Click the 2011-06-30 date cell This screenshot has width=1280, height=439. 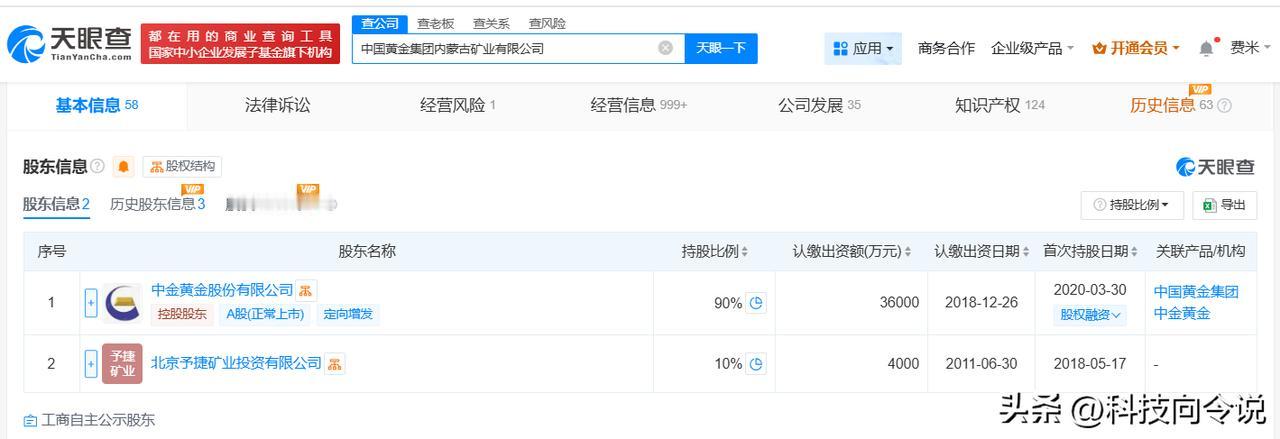[x=983, y=364]
